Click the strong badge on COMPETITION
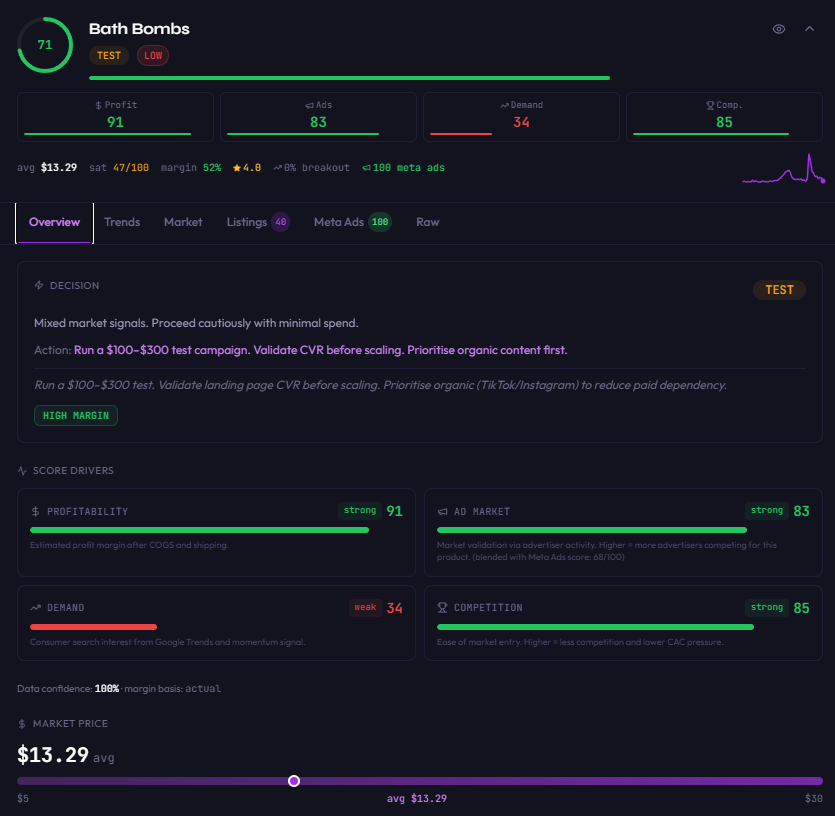Viewport: 835px width, 816px height. pos(767,607)
